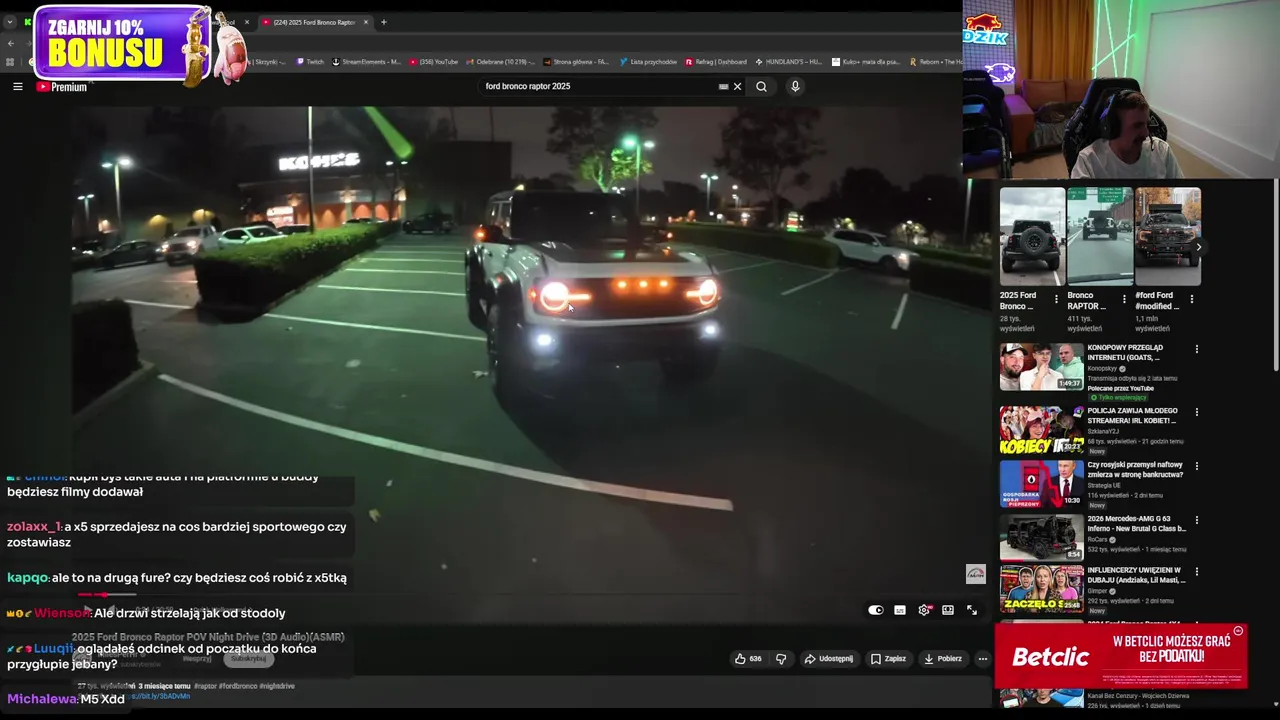Open 'INFLUENCERZY UWIĘZIENI W DUBAJU' video title

pos(1136,575)
